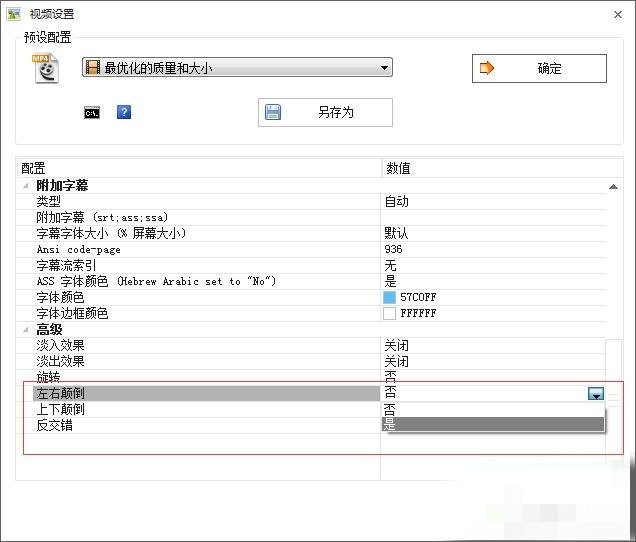Click the 确定 button
Image resolution: width=636 pixels, height=542 pixels.
click(539, 68)
